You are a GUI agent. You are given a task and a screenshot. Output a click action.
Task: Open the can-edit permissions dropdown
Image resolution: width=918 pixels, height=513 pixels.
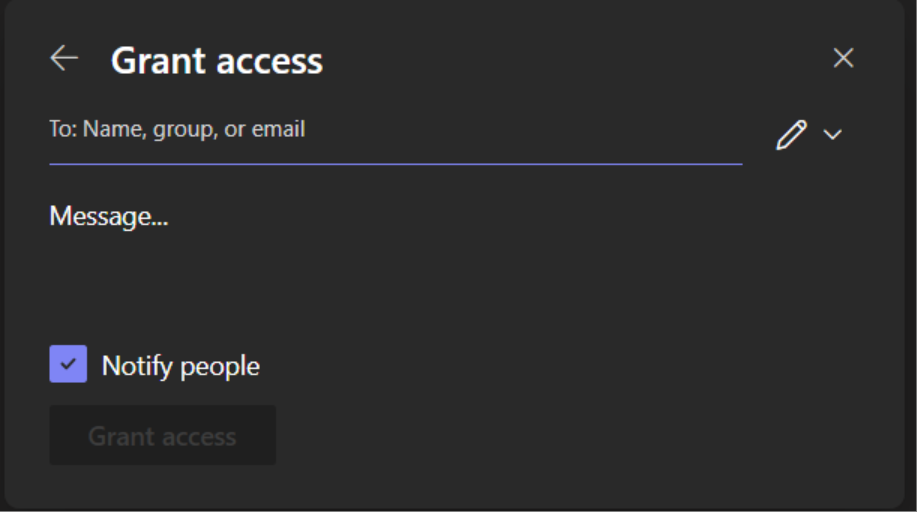[x=810, y=135]
